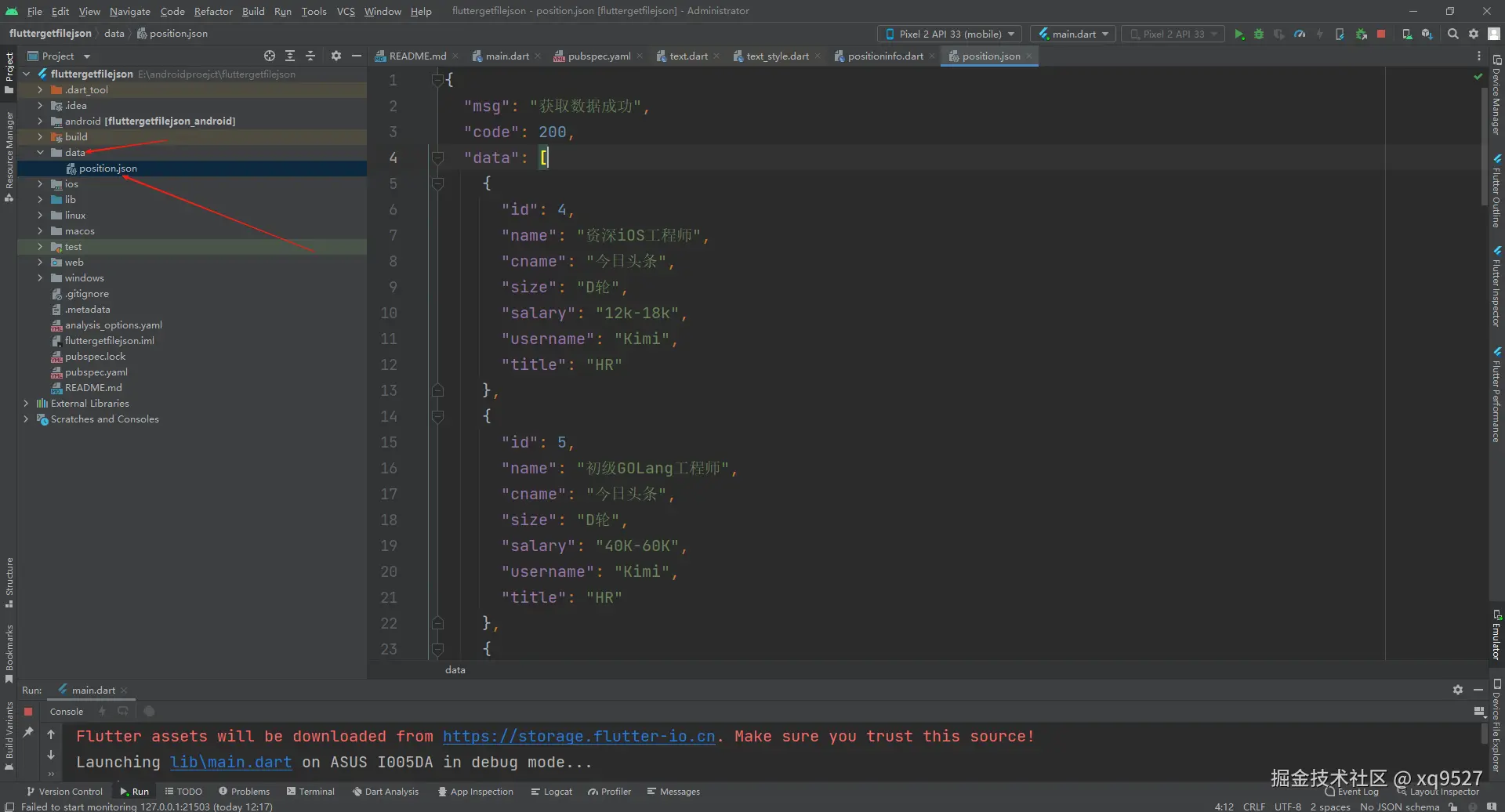Image resolution: width=1505 pixels, height=812 pixels.
Task: Collapse the data folder in project tree
Action: pyautogui.click(x=40, y=153)
